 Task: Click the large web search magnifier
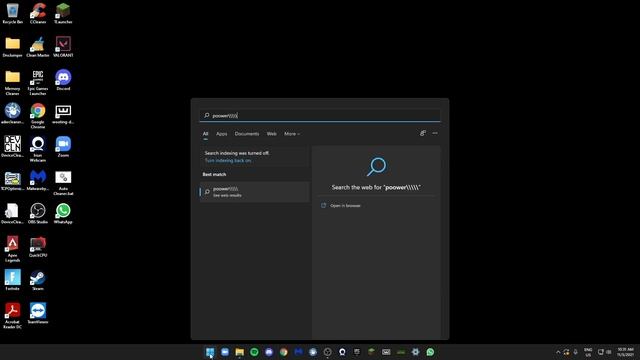(x=376, y=167)
